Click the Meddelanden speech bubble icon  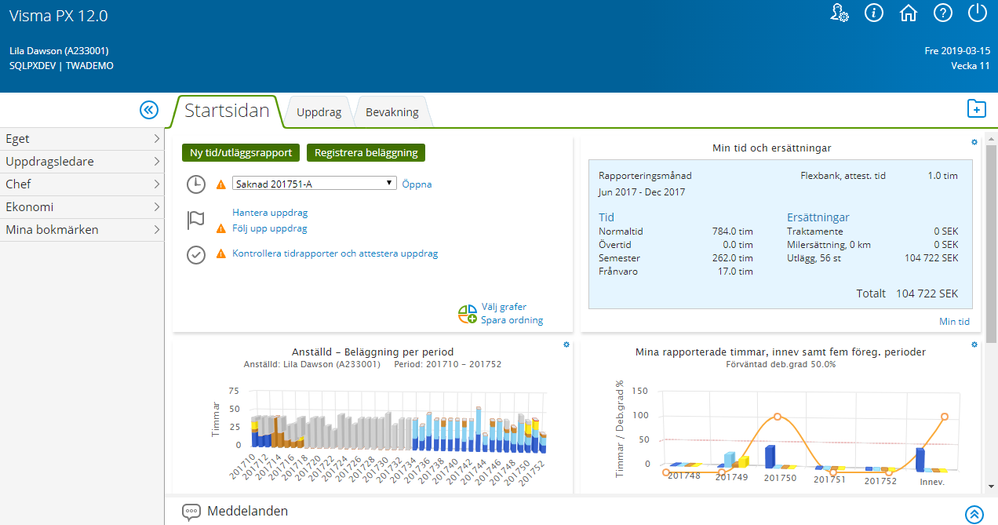coord(191,512)
